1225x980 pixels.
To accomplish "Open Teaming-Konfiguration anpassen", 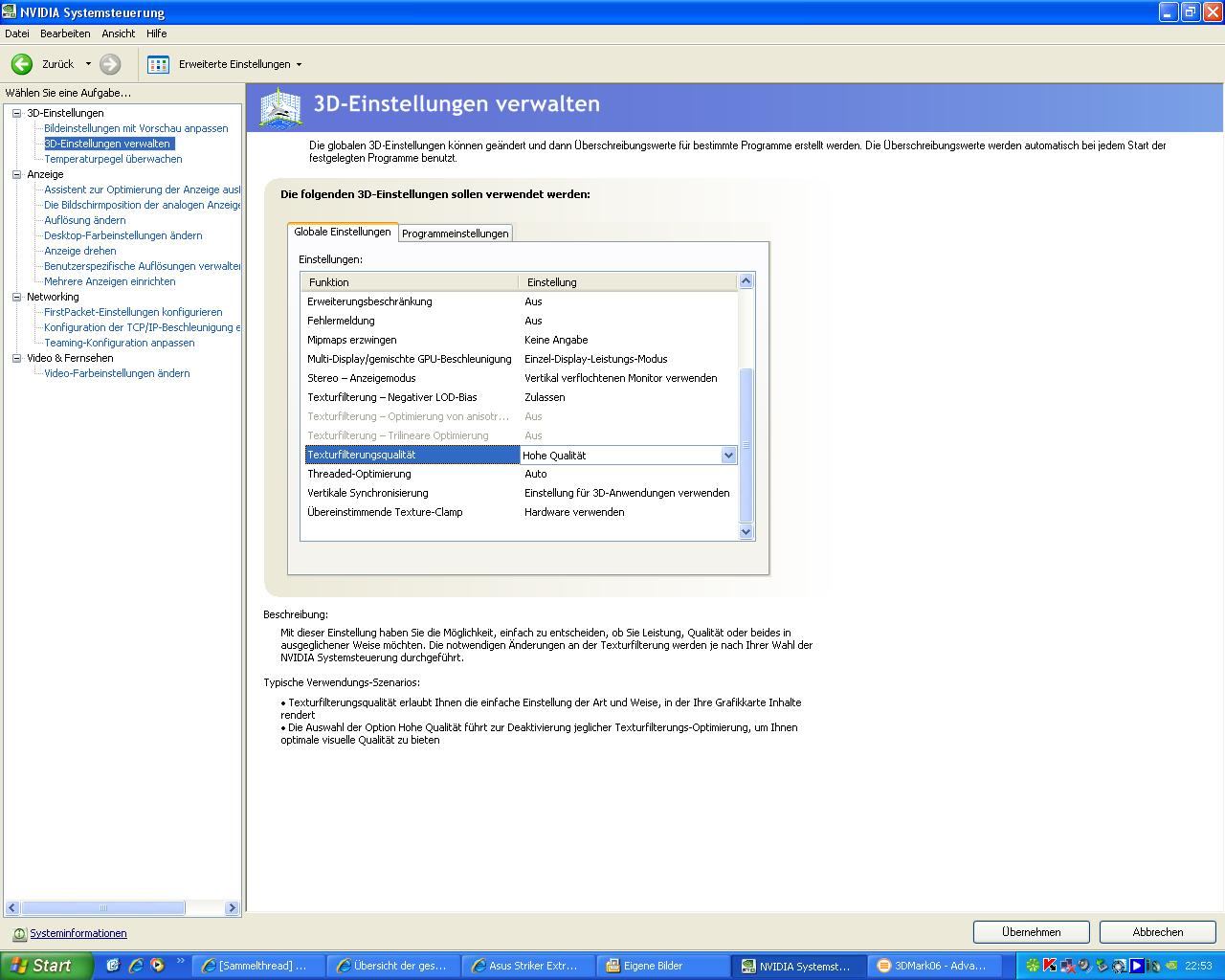I will pos(119,343).
